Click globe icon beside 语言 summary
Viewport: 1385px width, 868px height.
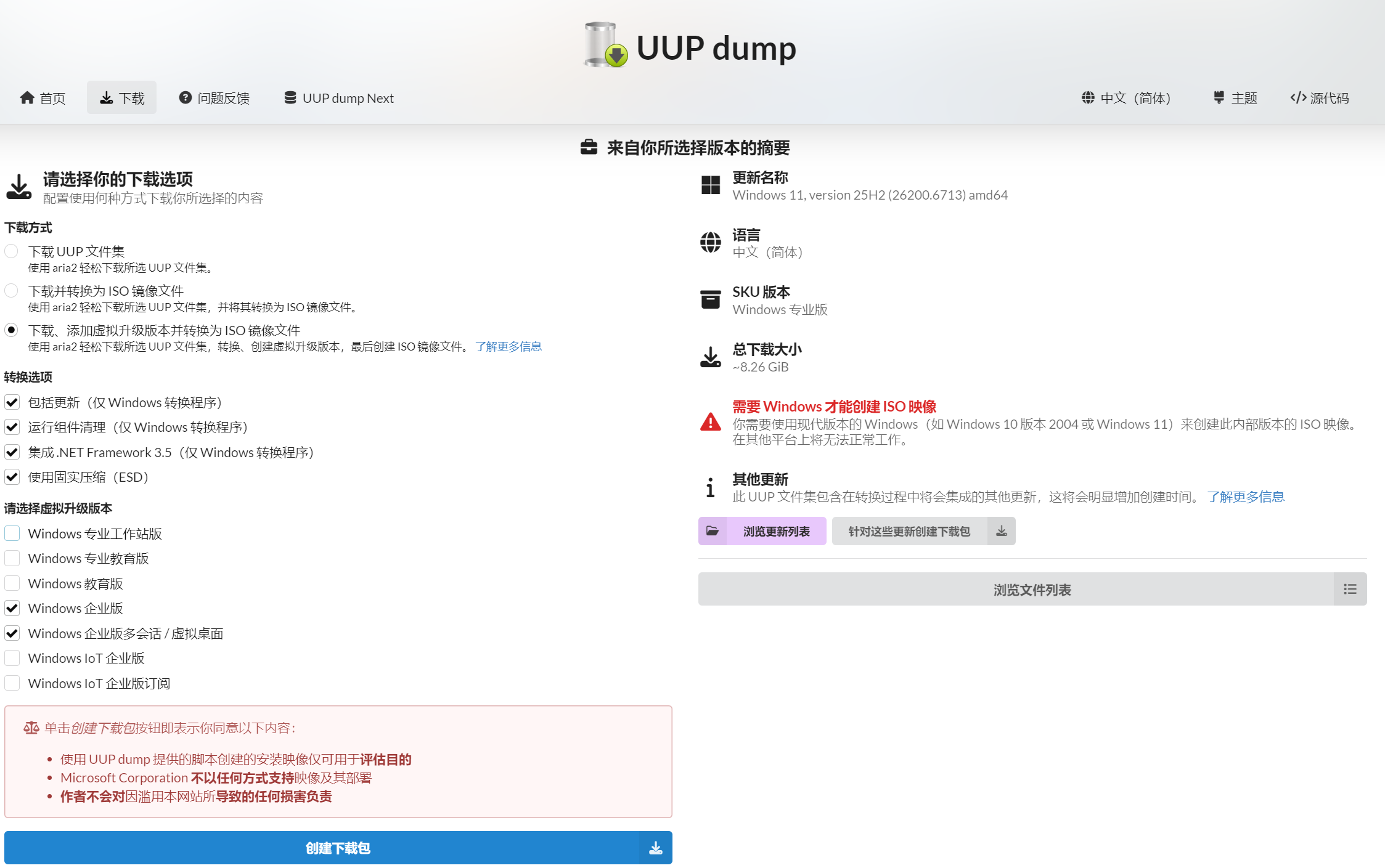(x=710, y=242)
